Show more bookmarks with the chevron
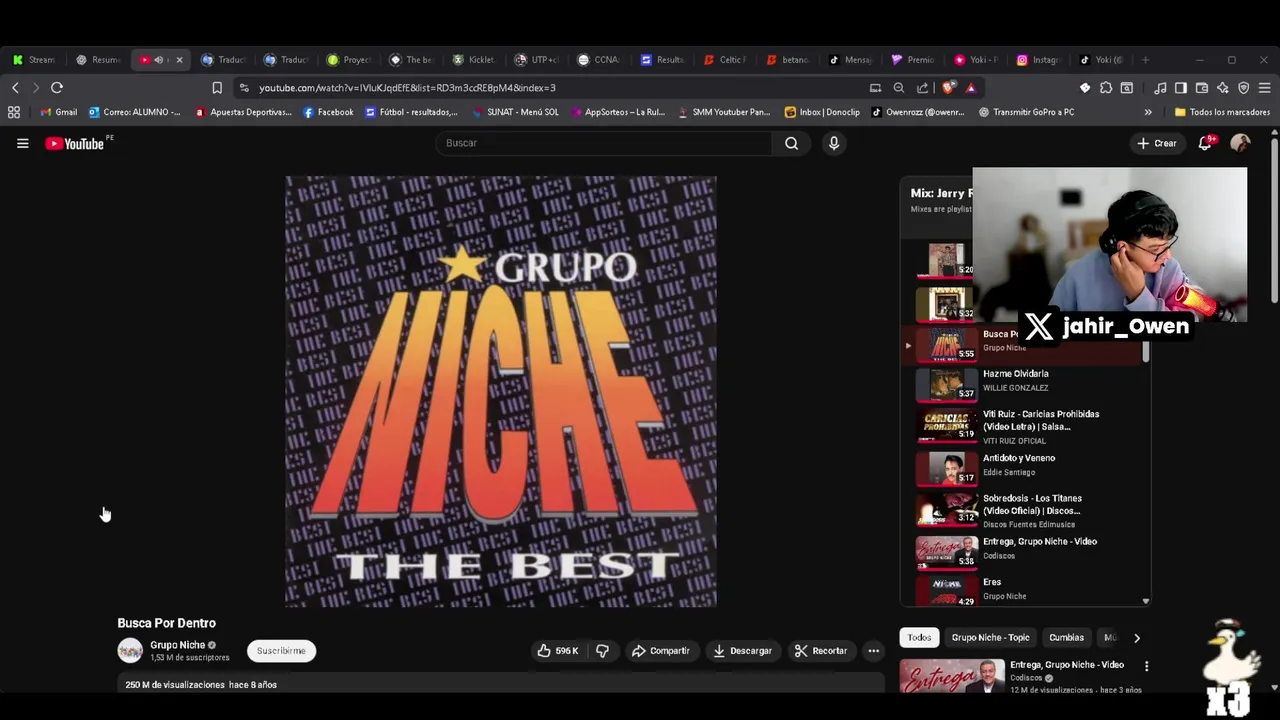 pyautogui.click(x=1148, y=112)
